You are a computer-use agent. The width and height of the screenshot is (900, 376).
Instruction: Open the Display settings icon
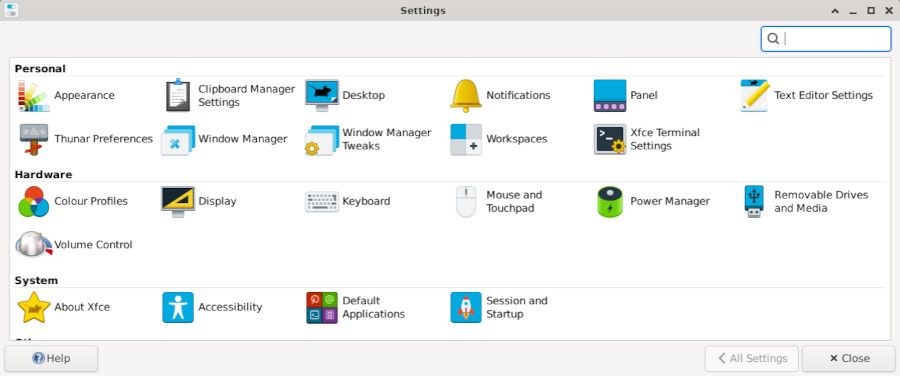point(177,201)
